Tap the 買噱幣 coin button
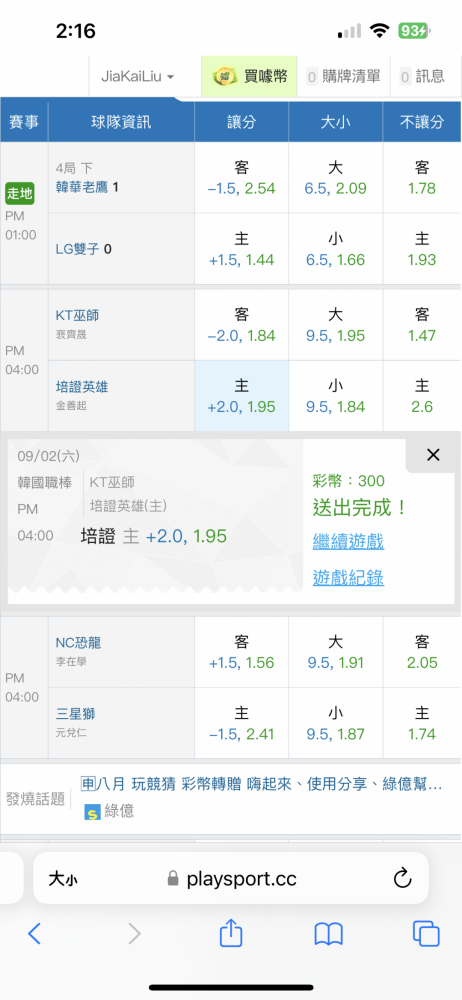This screenshot has height=1000, width=462. [x=250, y=77]
